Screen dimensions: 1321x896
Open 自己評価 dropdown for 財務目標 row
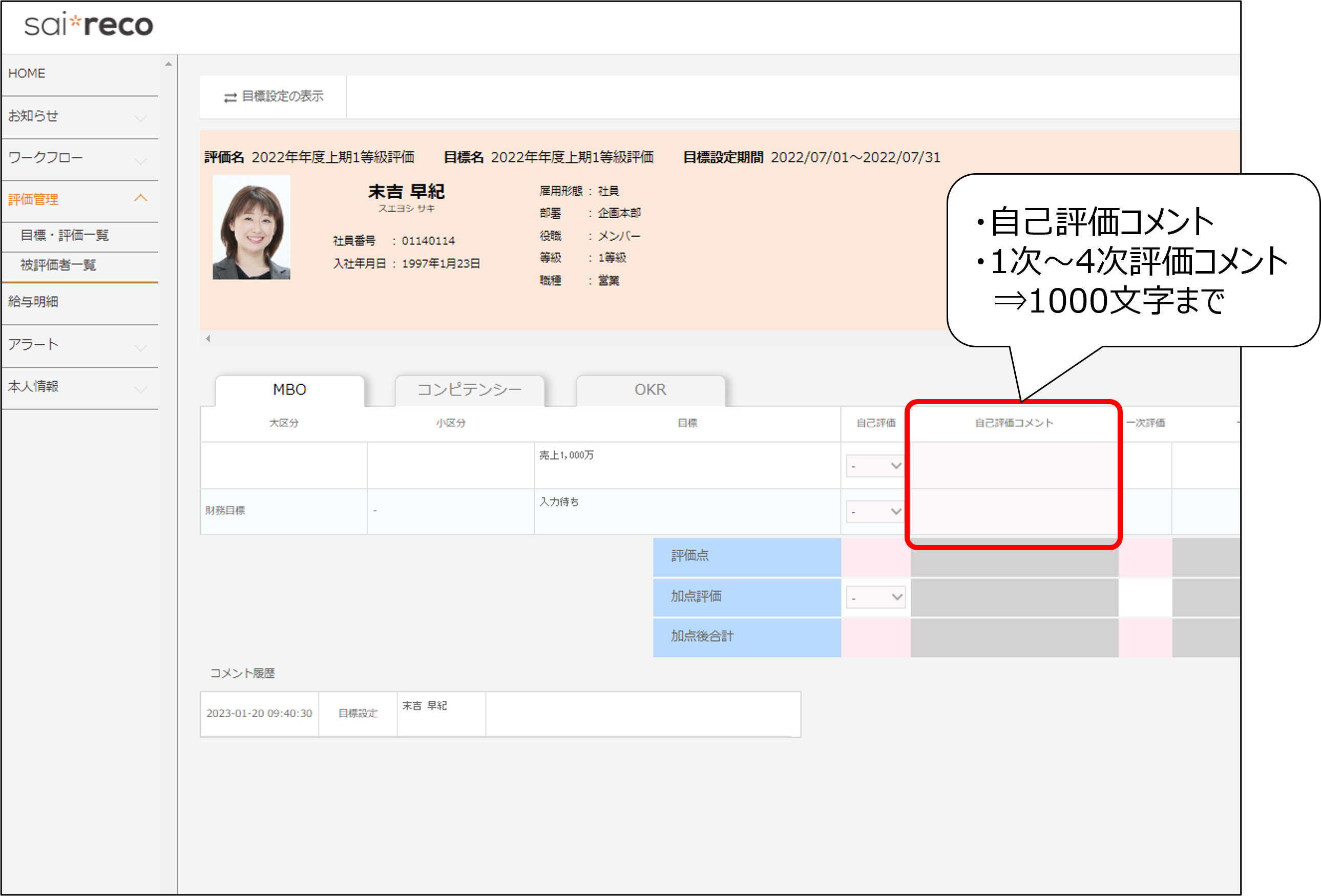875,512
